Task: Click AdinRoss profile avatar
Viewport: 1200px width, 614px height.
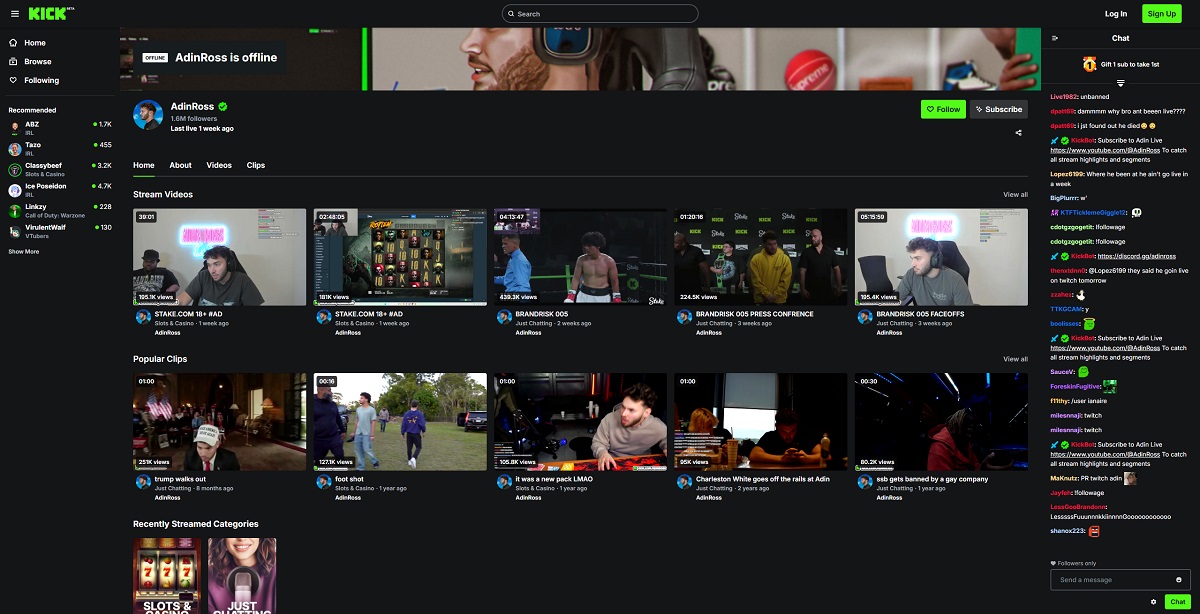Action: [148, 114]
